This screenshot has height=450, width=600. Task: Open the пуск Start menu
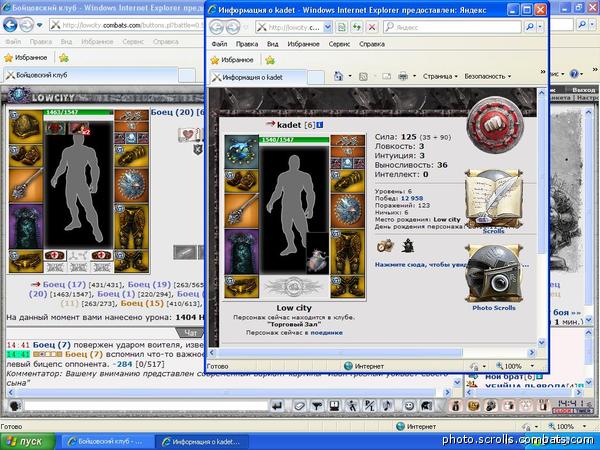tap(28, 442)
